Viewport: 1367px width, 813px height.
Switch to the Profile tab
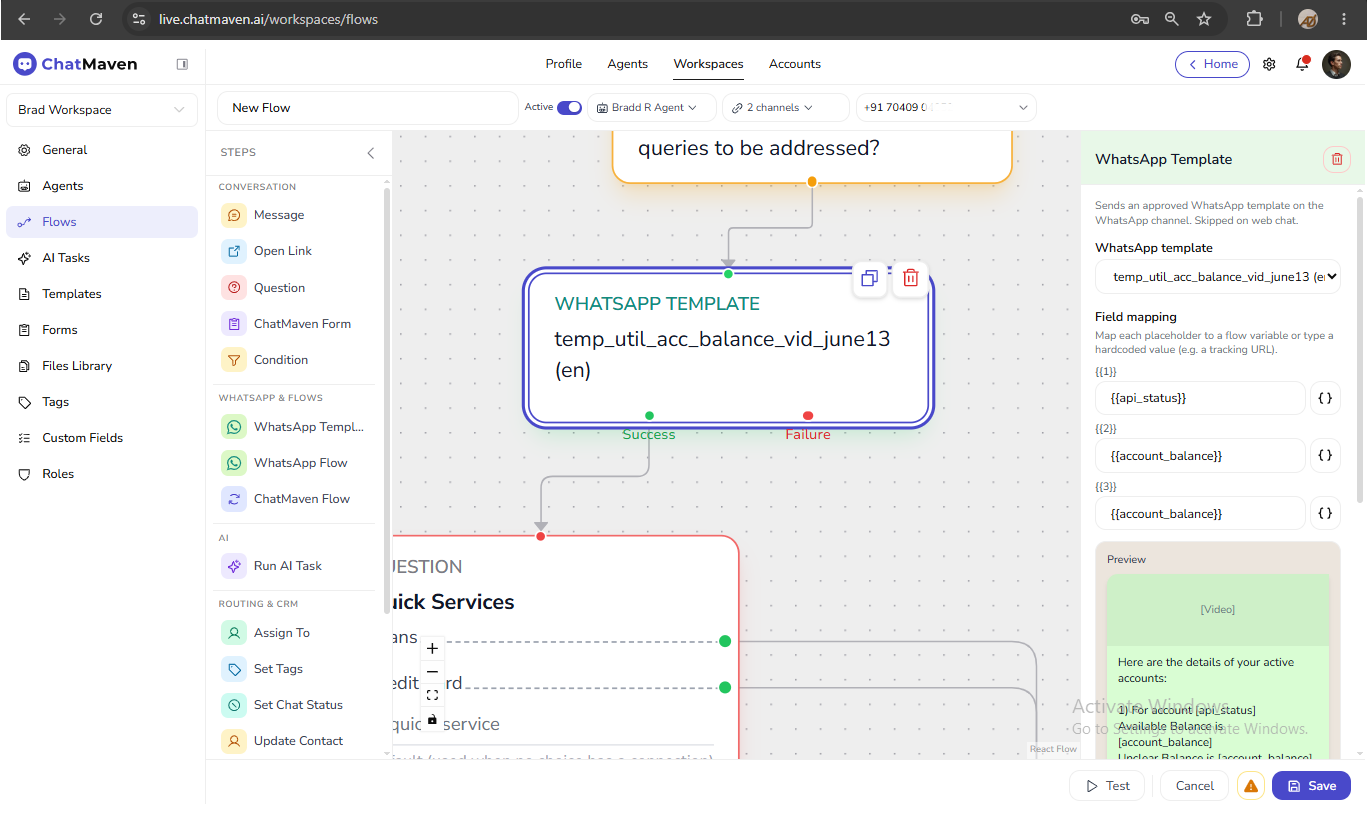tap(564, 64)
